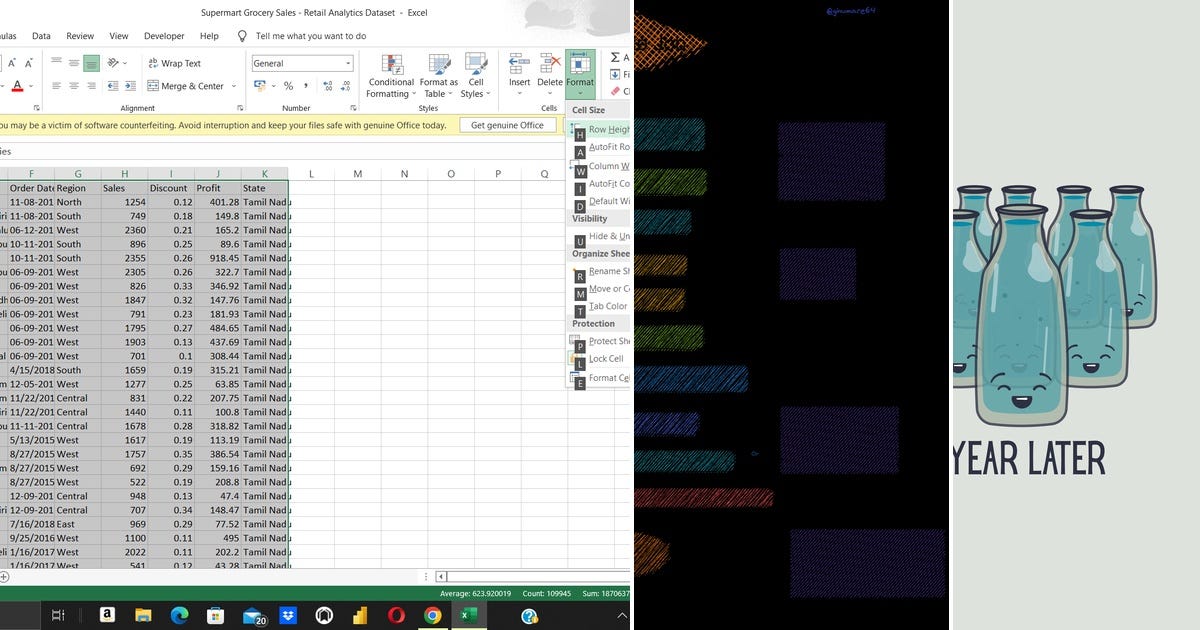Toggle Center horizontal alignment
The width and height of the screenshot is (1200, 630).
(75, 86)
